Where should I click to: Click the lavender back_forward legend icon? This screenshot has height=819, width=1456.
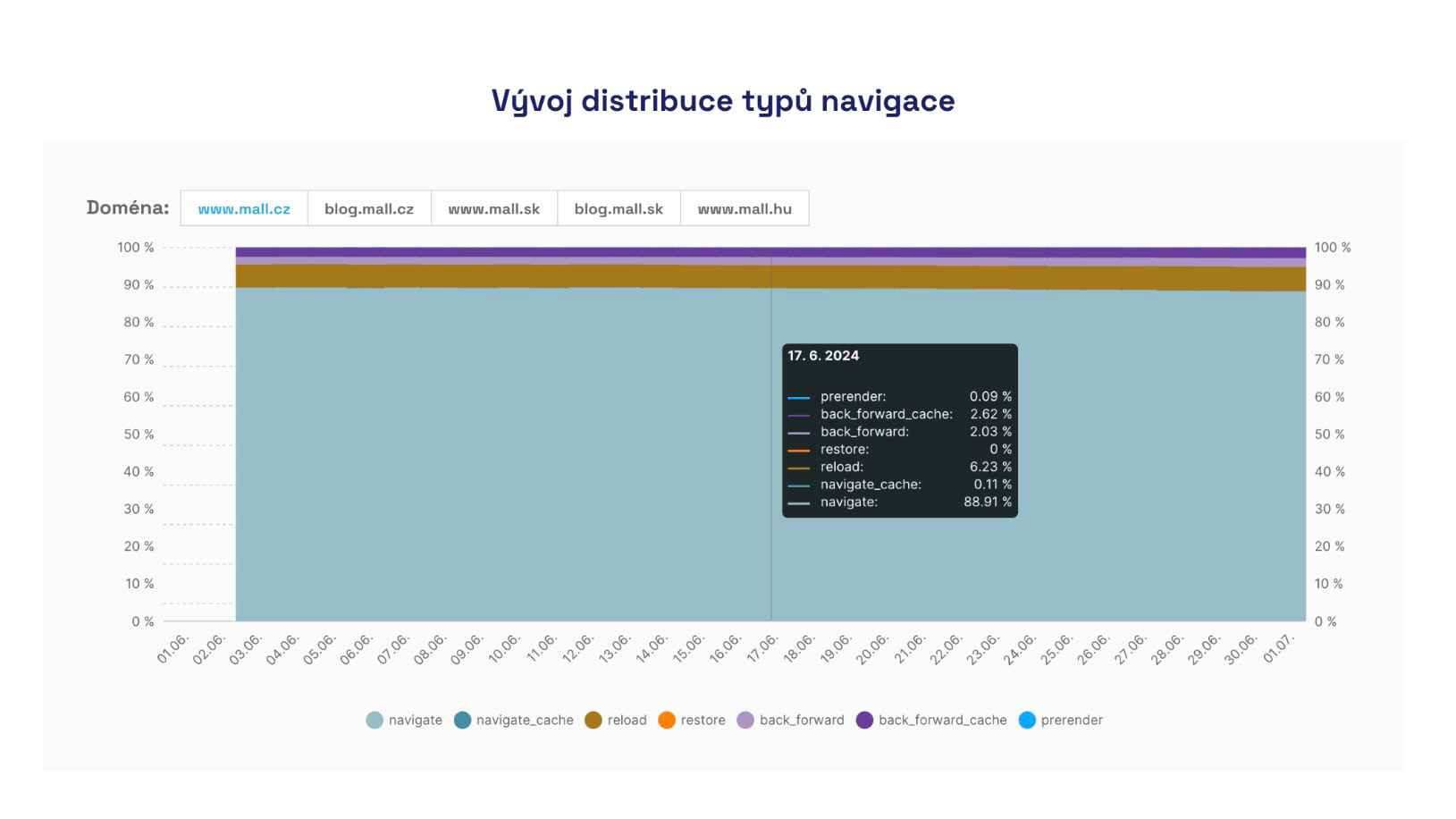coord(746,720)
